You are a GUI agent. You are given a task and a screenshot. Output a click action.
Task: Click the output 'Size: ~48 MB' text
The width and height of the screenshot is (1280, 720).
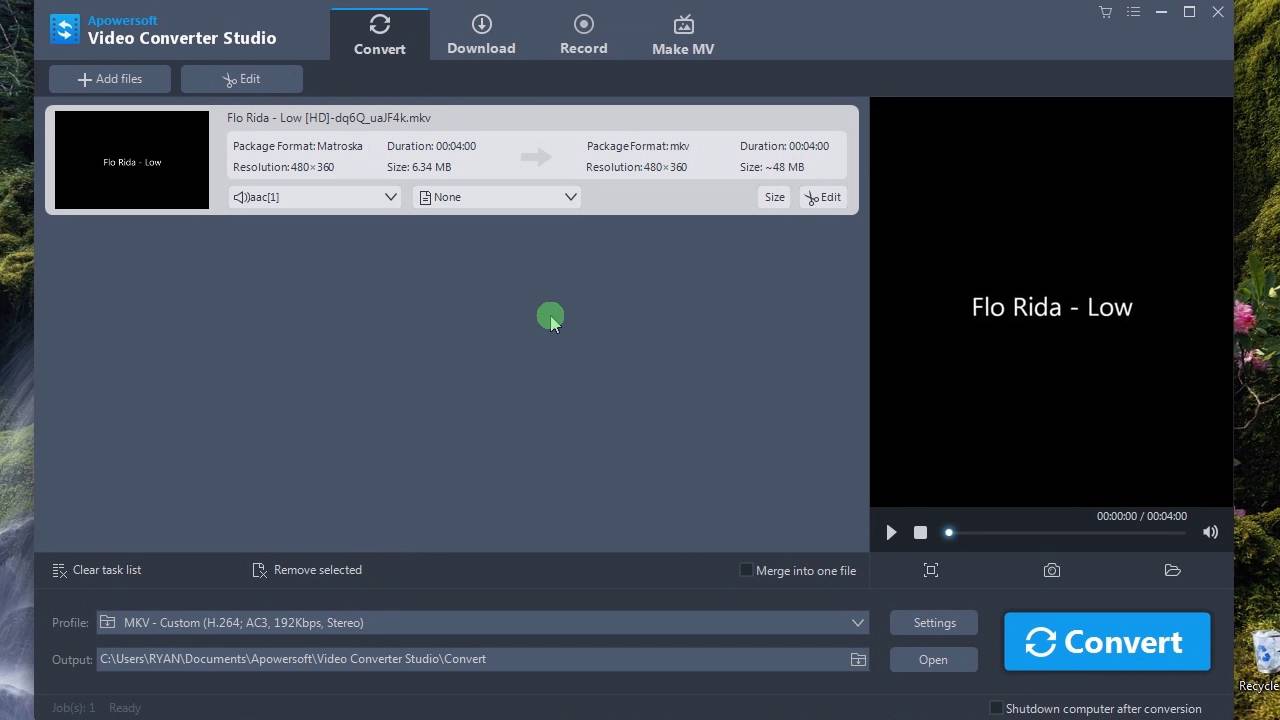(772, 167)
